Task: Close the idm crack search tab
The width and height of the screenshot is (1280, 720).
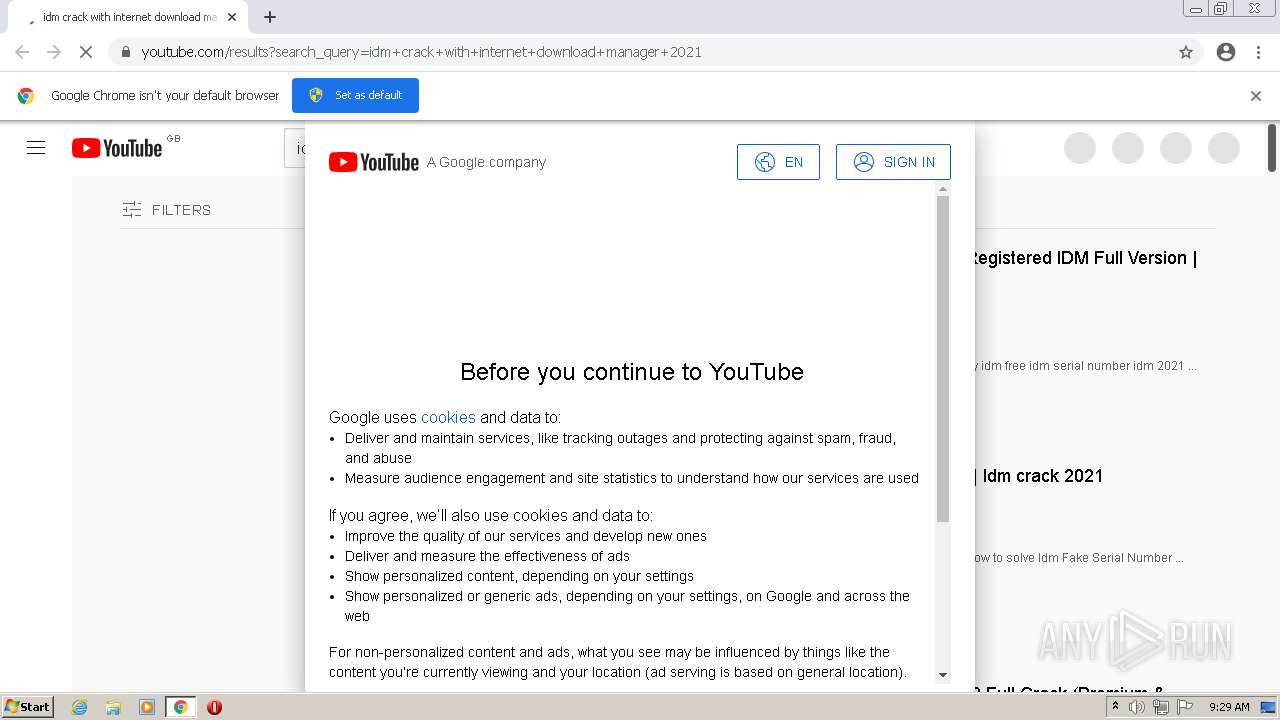Action: pyautogui.click(x=232, y=17)
